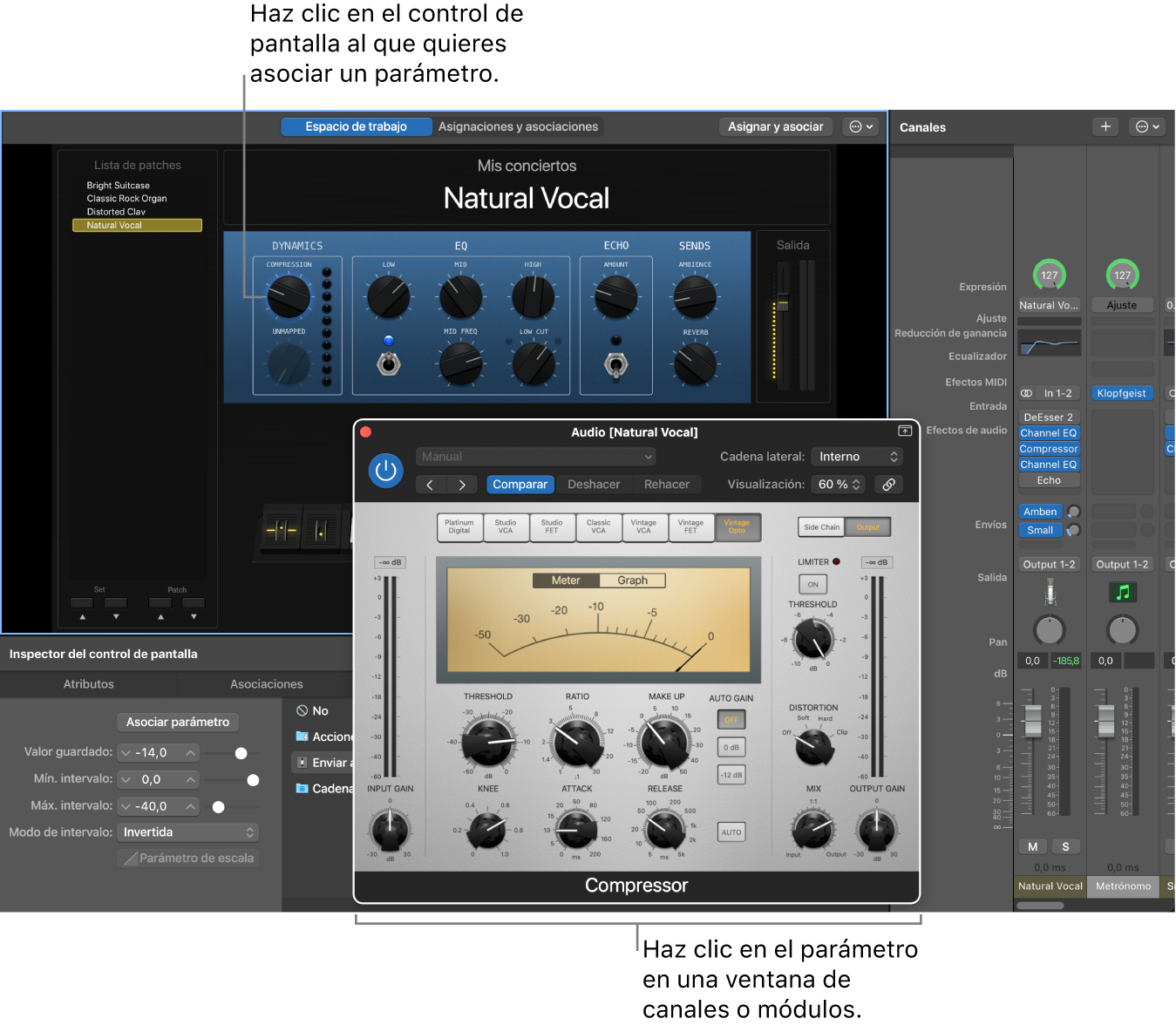Screen dimensions: 1176x1032
Task: Open the Modo de intervalo Invertida dropdown
Action: 187,832
